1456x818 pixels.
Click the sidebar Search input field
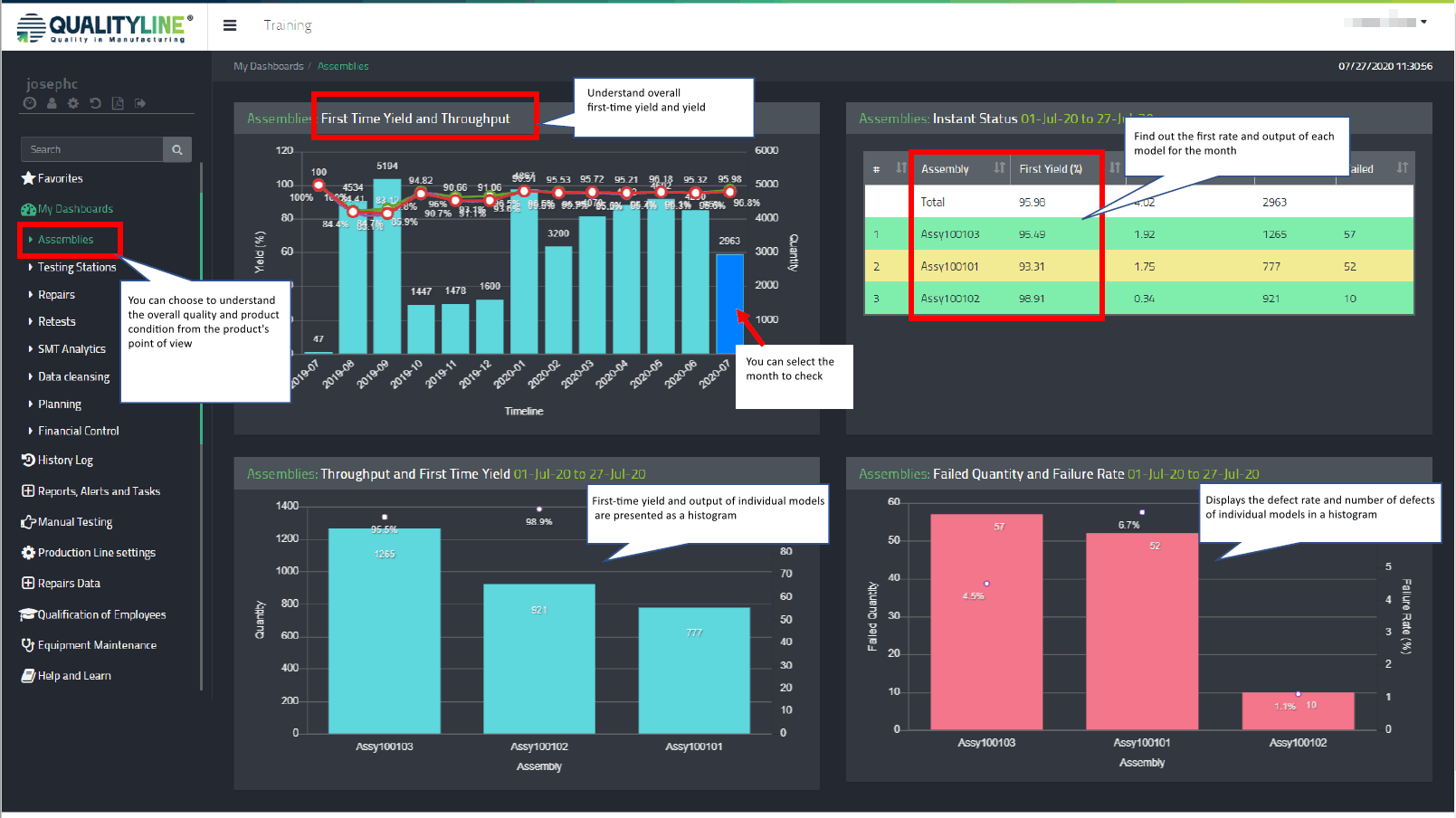click(x=91, y=149)
